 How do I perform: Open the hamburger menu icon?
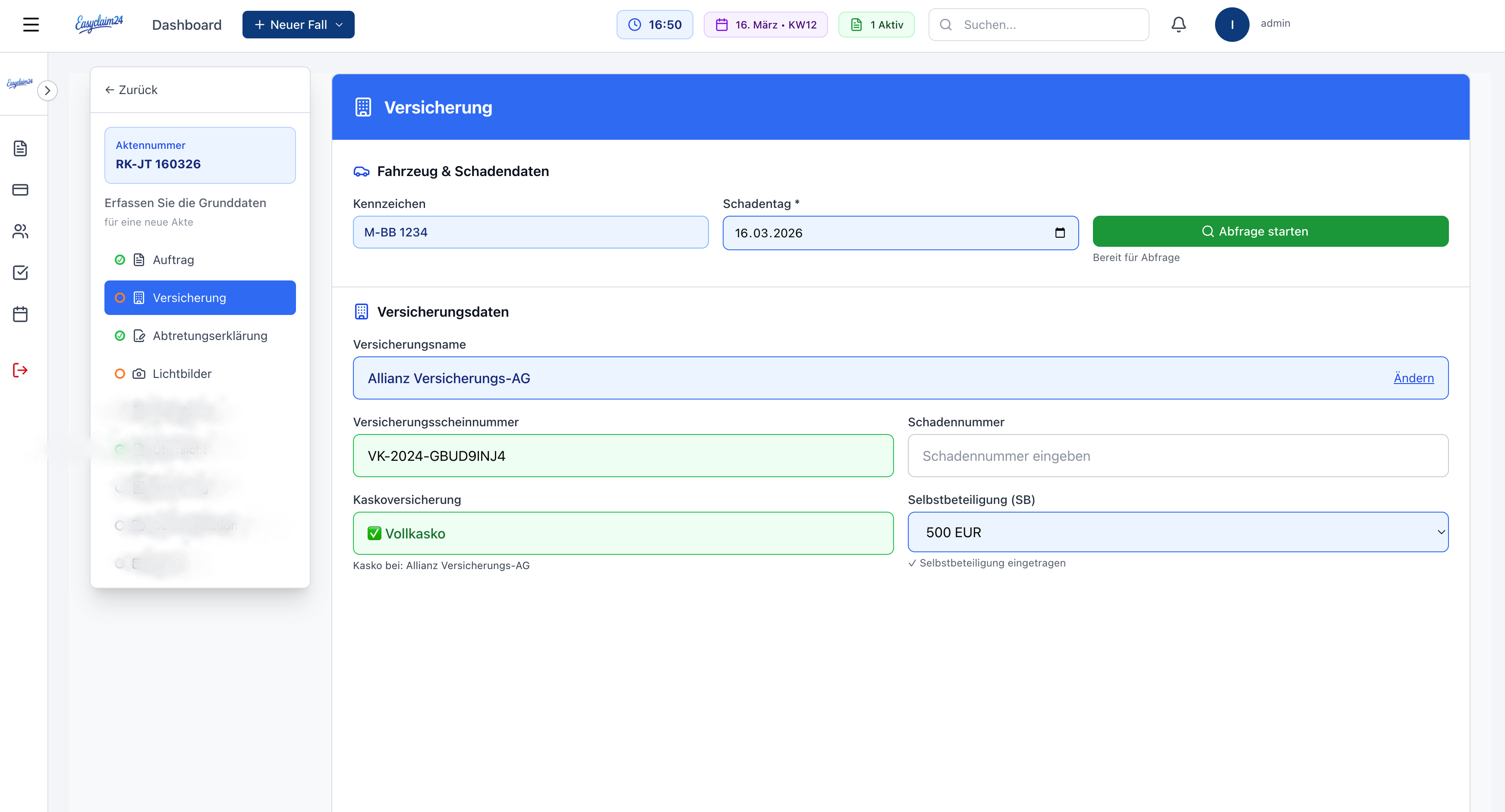point(30,25)
